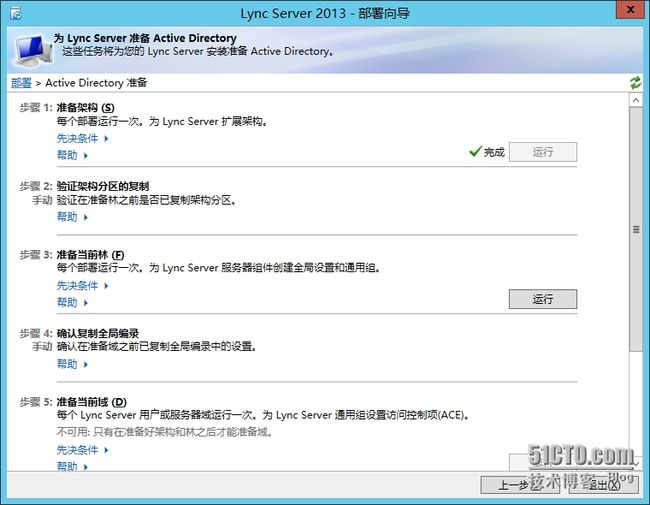Expand 帮助 under step 4 确认复制全局编录
Viewport: 650px width, 505px height.
[72, 364]
